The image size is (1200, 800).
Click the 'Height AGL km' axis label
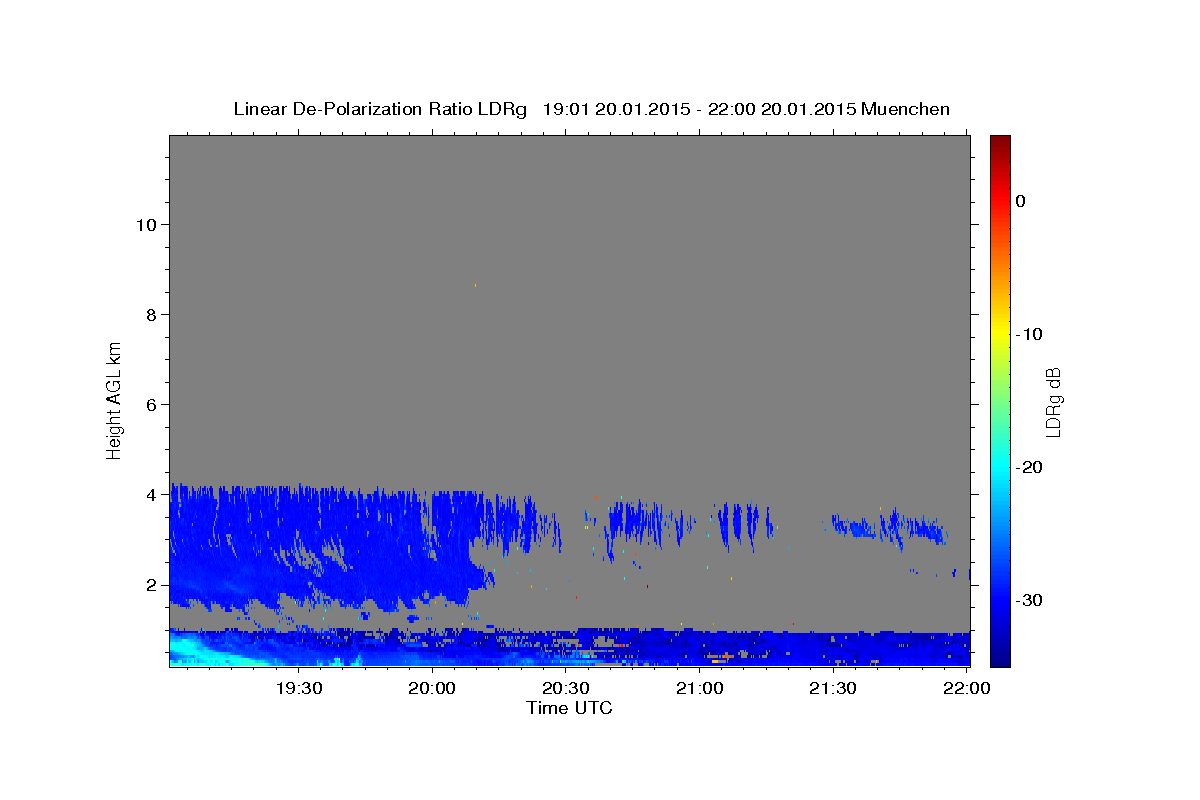114,400
